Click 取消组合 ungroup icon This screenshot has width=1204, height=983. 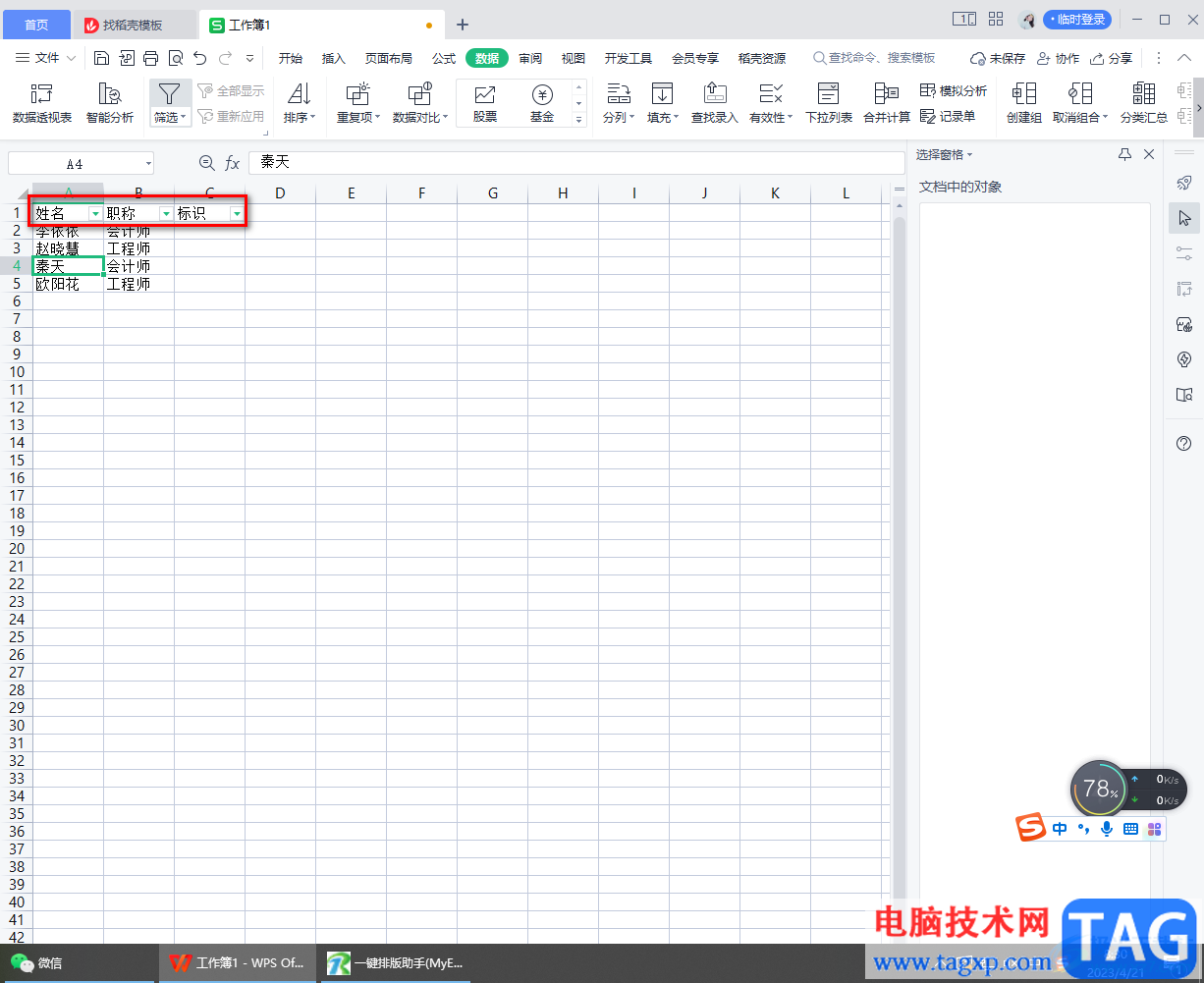1080,94
